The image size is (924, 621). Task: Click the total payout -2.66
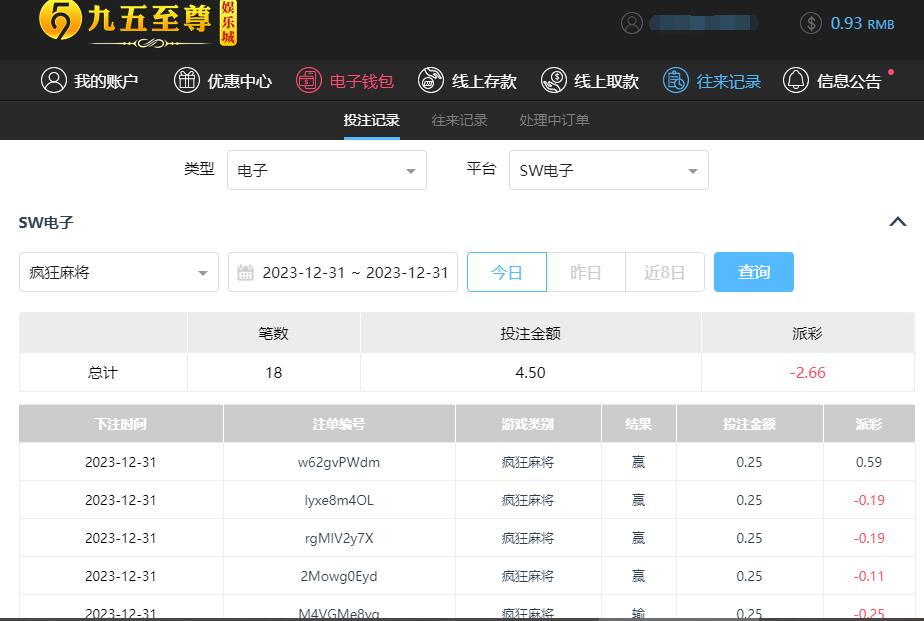tap(807, 373)
